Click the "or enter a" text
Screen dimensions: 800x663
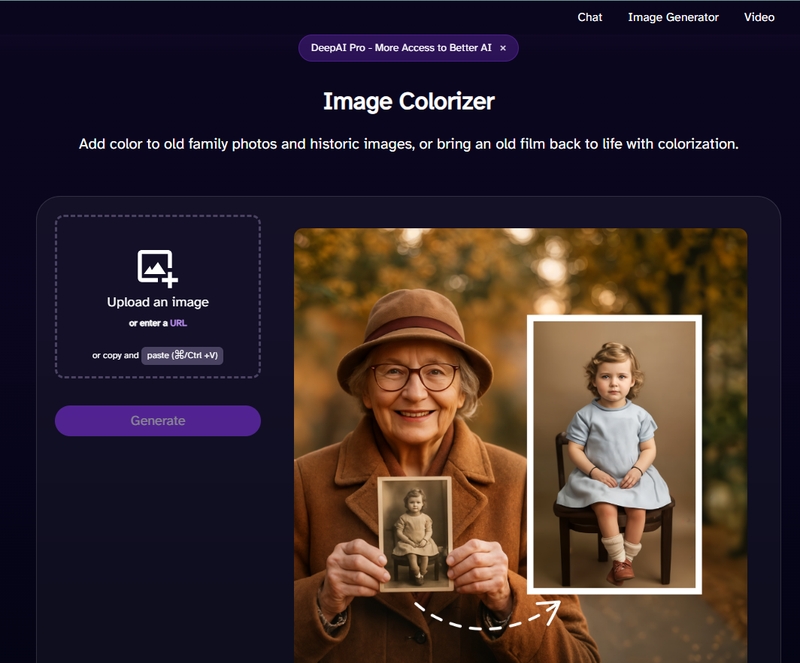(148, 323)
